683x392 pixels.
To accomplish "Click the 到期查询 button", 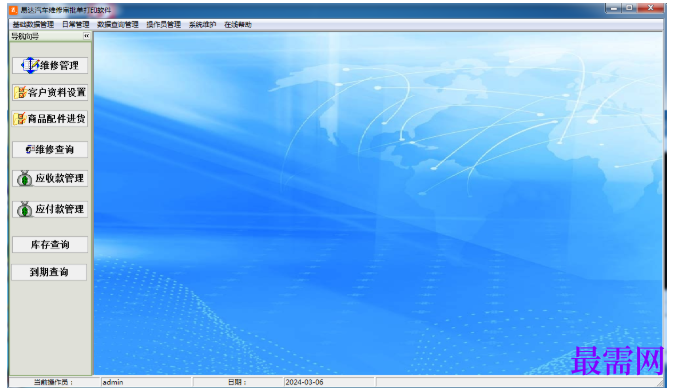I will coord(49,272).
